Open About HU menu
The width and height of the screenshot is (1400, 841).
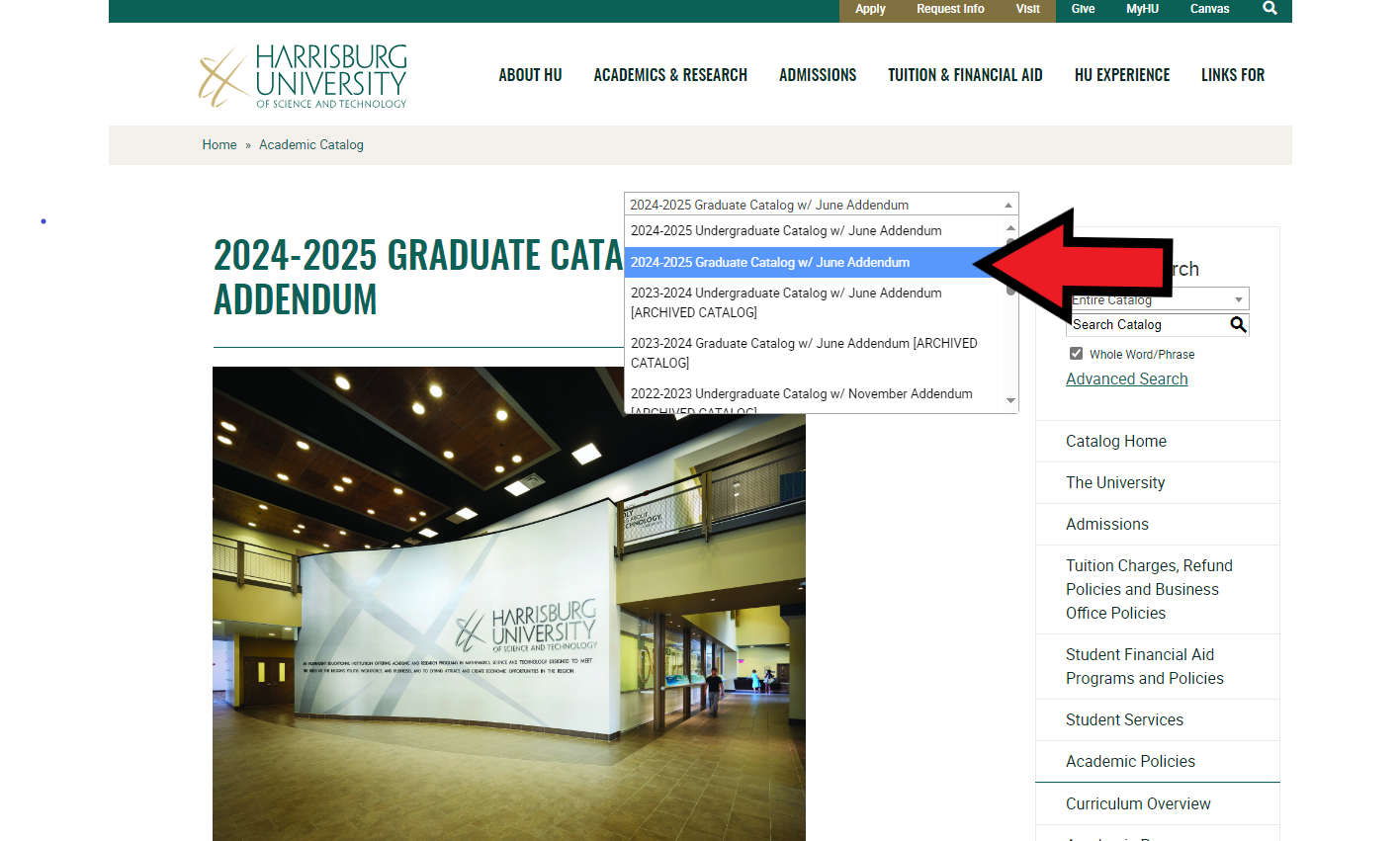pyautogui.click(x=530, y=75)
